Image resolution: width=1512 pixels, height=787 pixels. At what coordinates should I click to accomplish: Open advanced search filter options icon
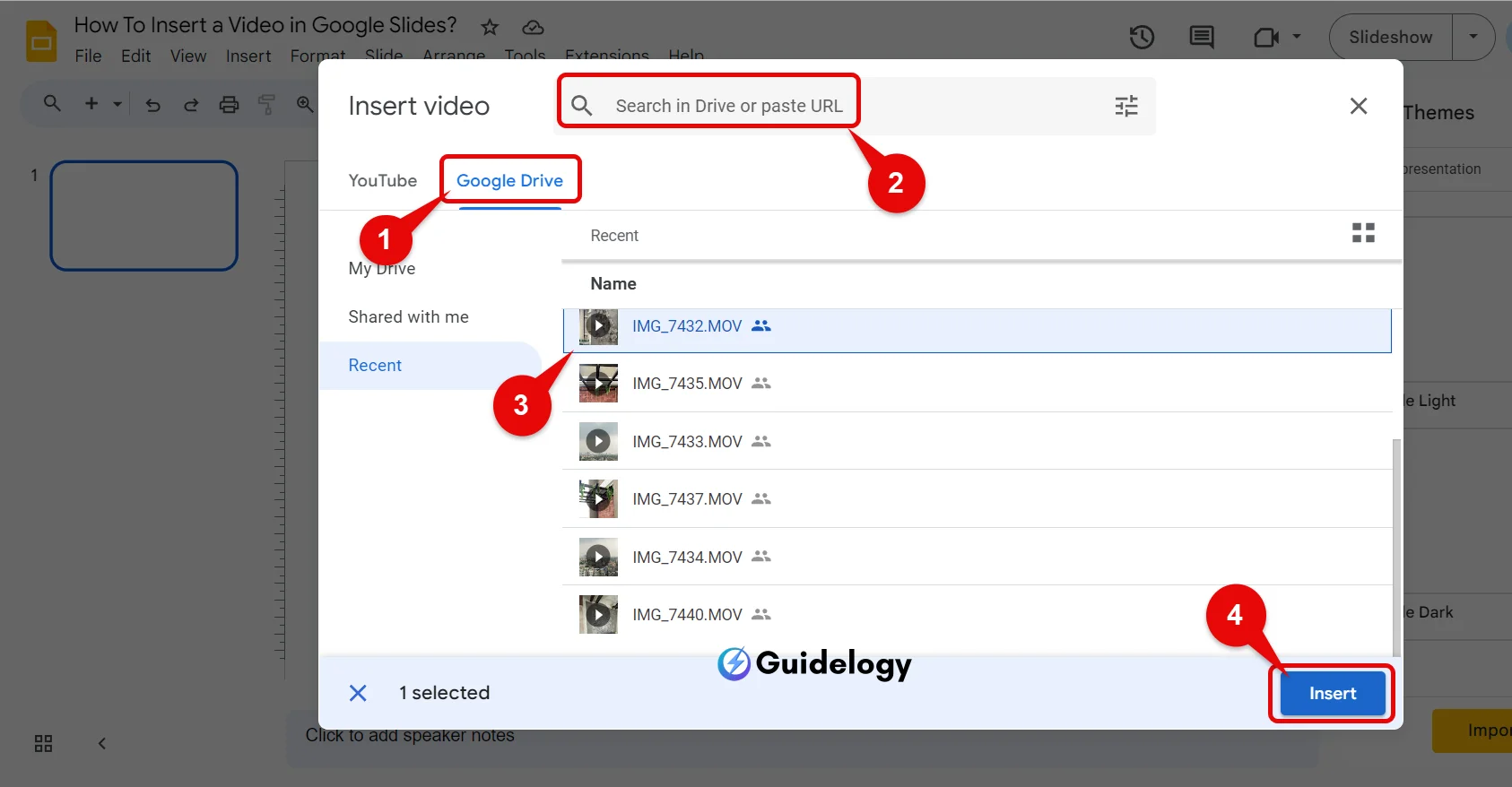pos(1126,106)
